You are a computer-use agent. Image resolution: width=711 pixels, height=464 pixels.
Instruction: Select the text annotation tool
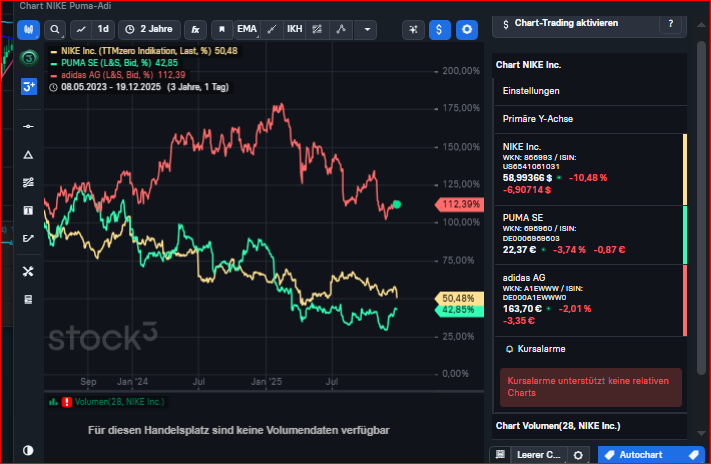(28, 210)
